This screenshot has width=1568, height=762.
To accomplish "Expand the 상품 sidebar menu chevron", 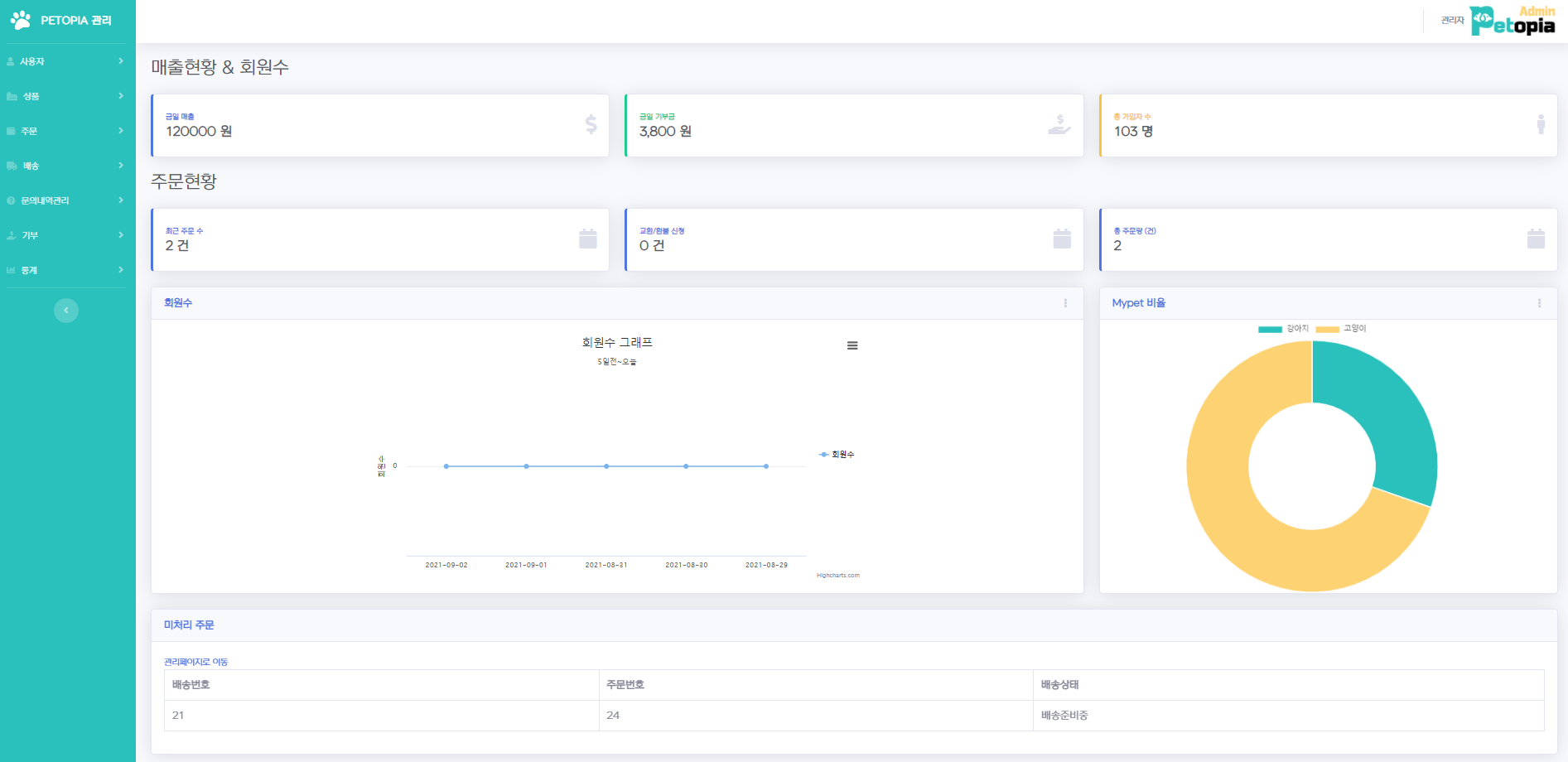I will point(121,96).
